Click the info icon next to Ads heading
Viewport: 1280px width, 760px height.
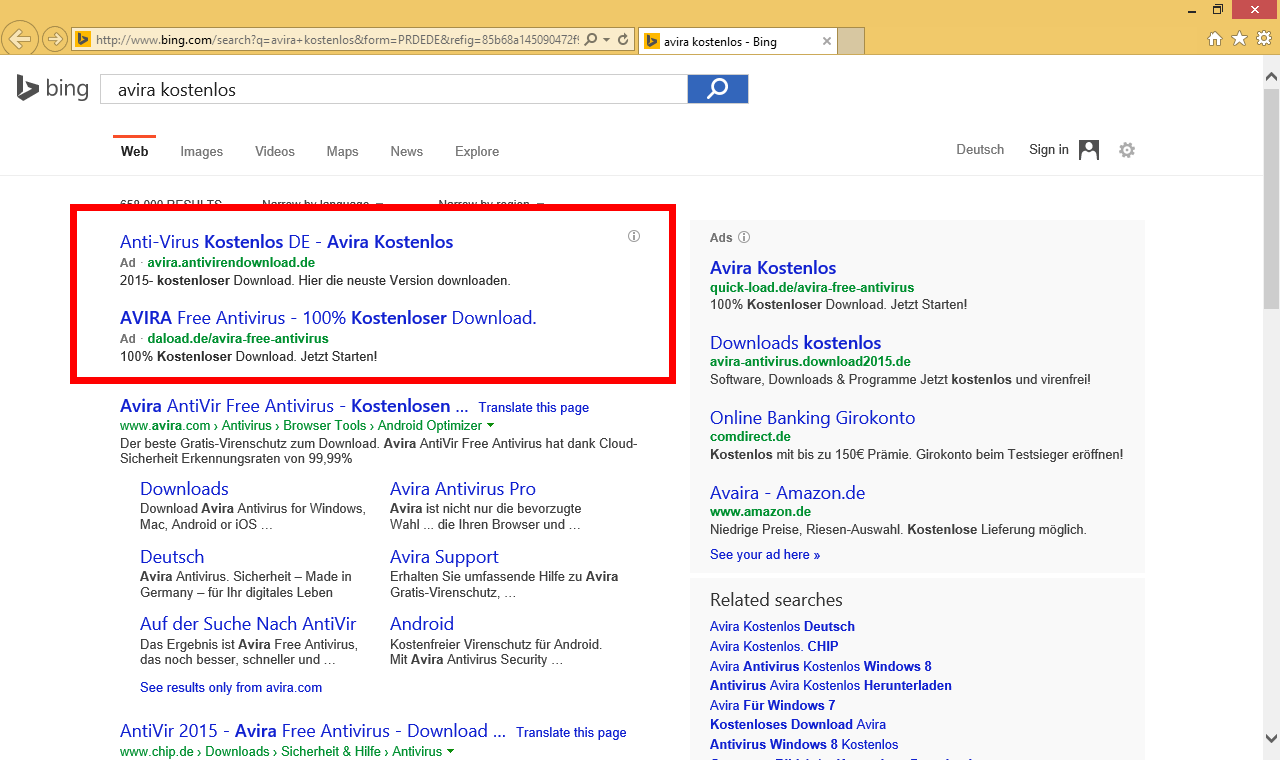744,238
